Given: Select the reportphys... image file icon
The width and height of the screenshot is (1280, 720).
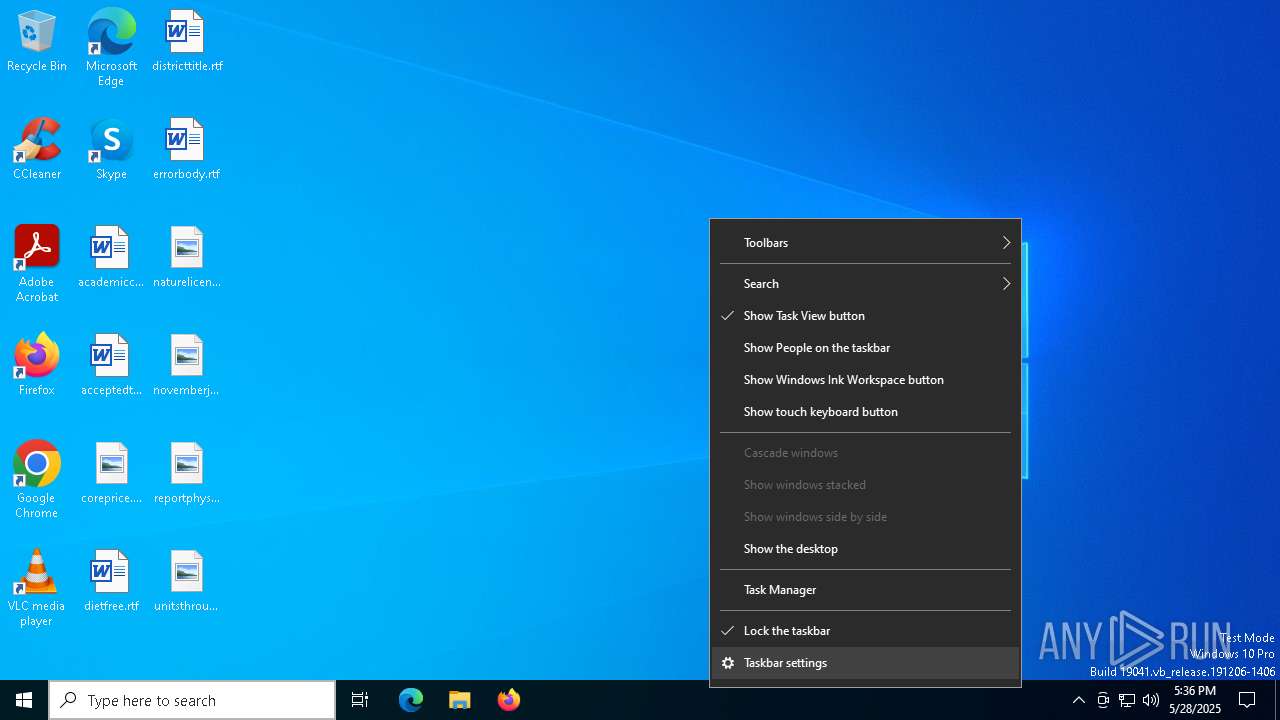Looking at the screenshot, I should [187, 473].
